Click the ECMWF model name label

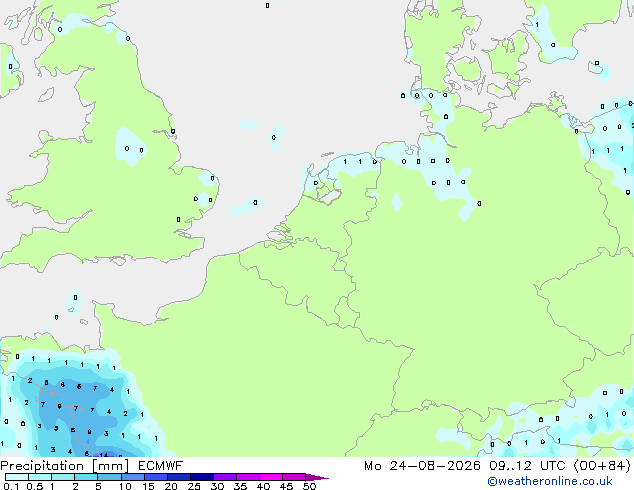click(161, 466)
